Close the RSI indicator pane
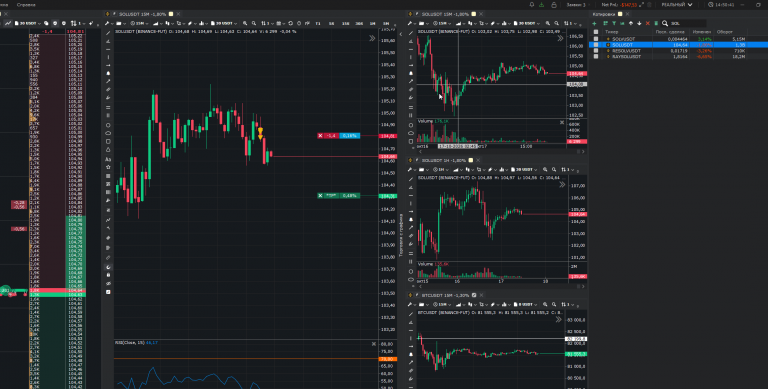768x389 pixels. click(x=374, y=344)
